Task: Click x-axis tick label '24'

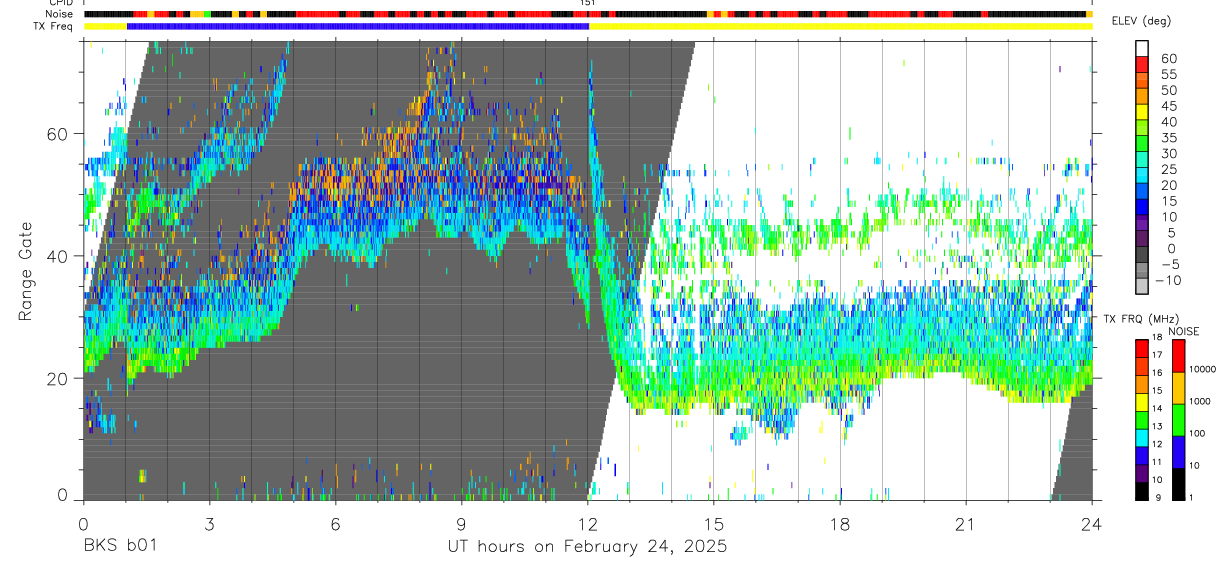Action: tap(1092, 523)
